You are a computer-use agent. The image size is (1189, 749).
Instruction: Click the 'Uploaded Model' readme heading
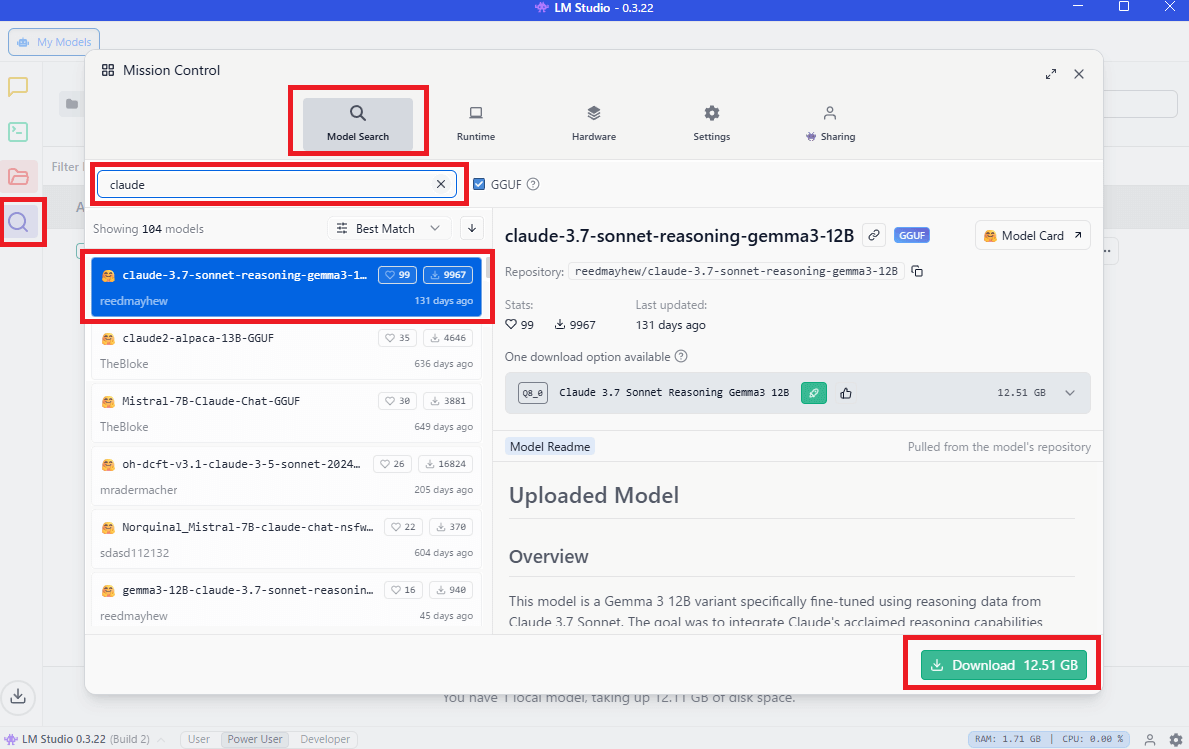tap(594, 495)
